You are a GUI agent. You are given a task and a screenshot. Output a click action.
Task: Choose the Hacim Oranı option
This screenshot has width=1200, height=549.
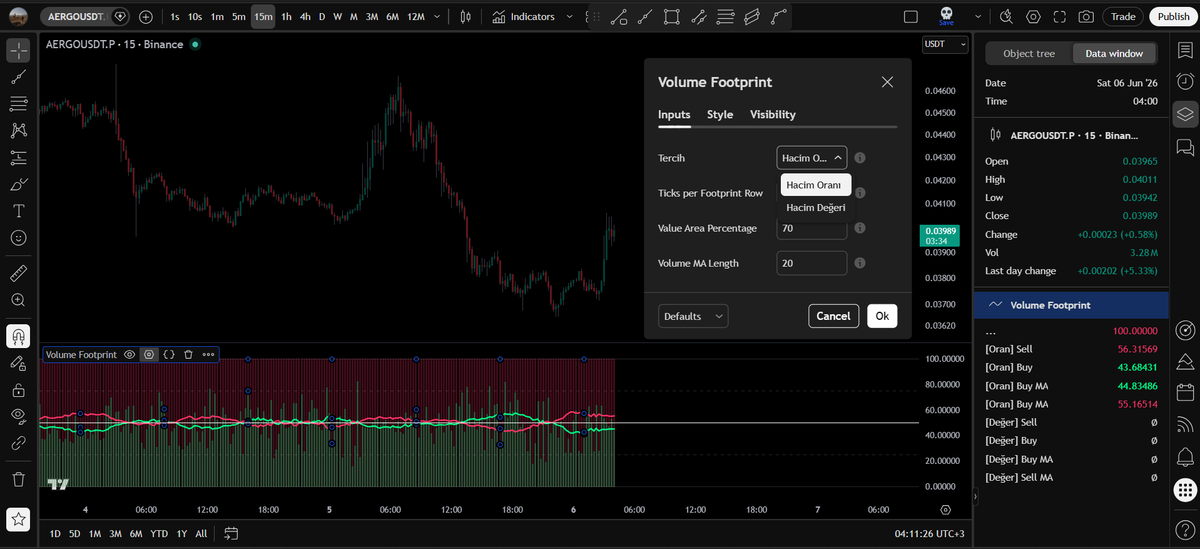815,185
